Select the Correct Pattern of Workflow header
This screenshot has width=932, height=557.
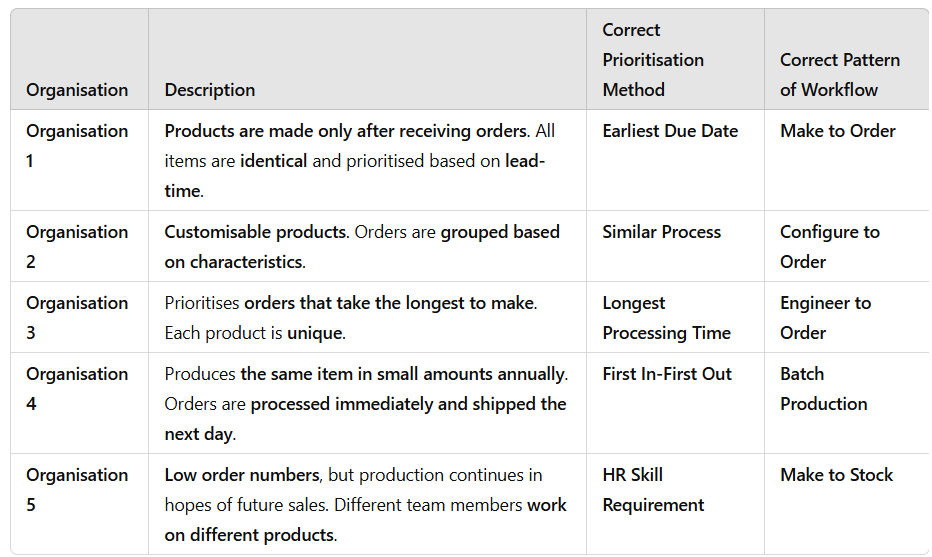tap(840, 75)
